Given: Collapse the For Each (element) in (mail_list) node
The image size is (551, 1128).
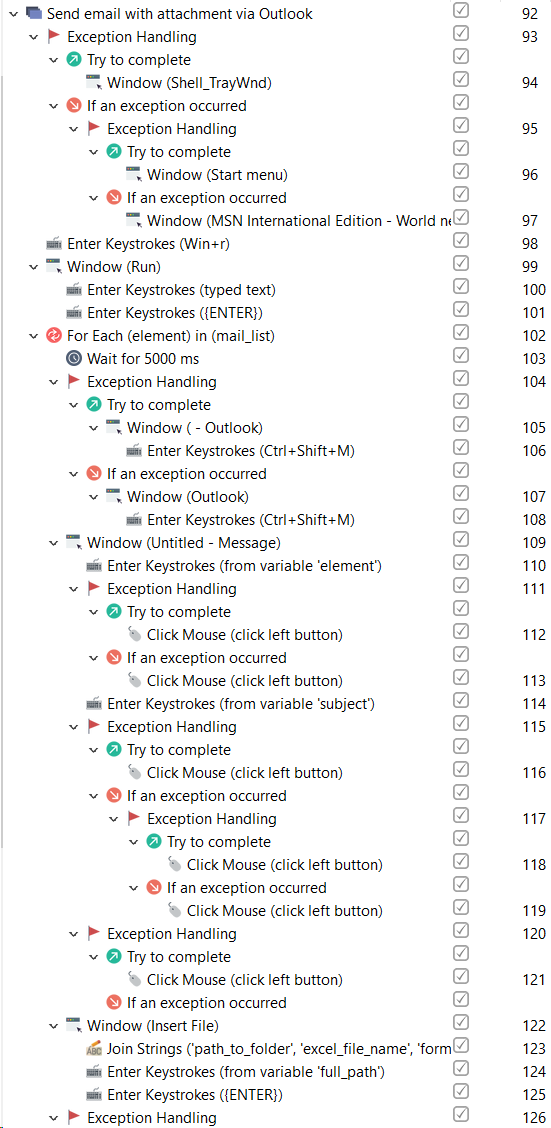Looking at the screenshot, I should 33,336.
